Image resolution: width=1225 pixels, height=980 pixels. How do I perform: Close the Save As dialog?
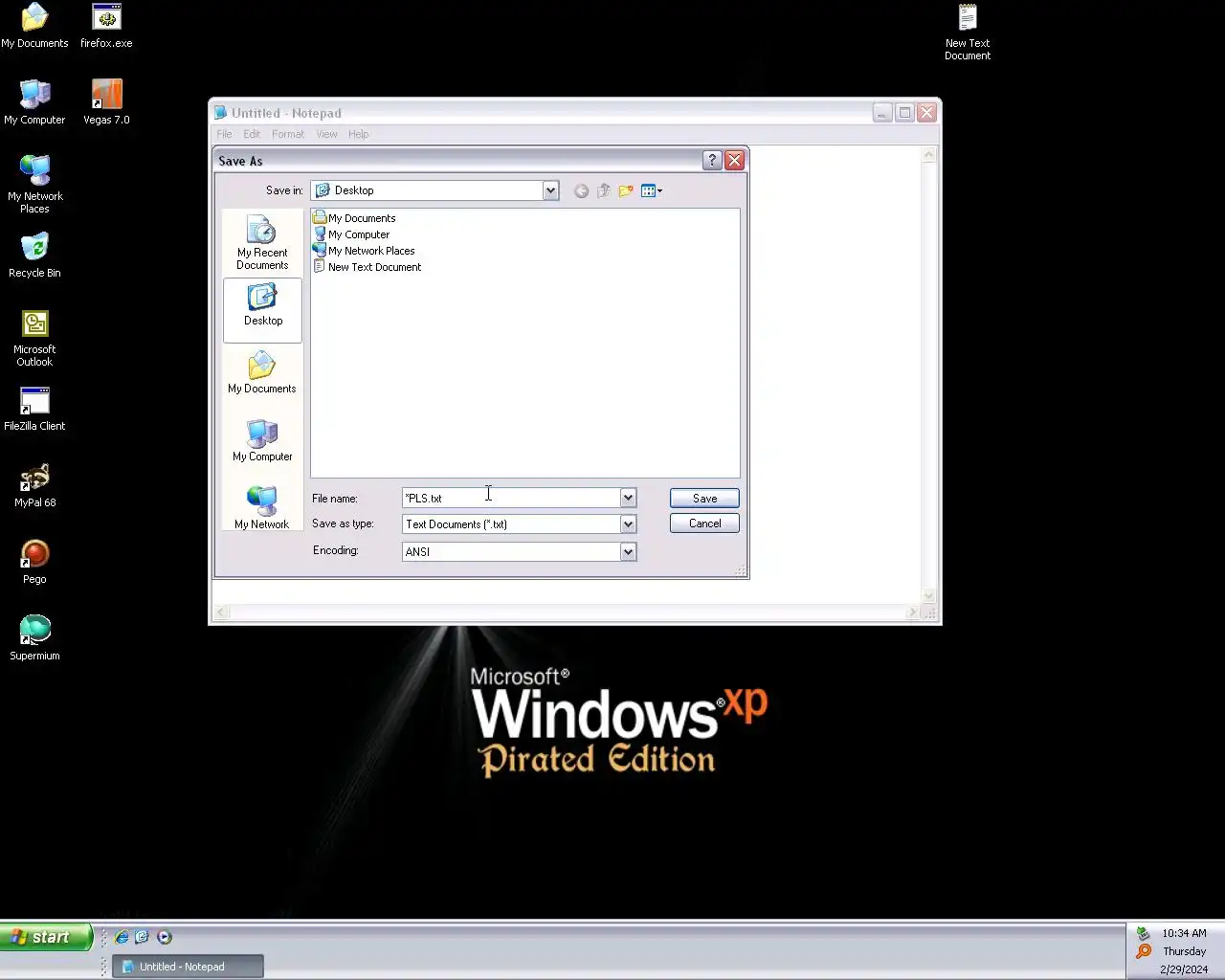(x=734, y=161)
